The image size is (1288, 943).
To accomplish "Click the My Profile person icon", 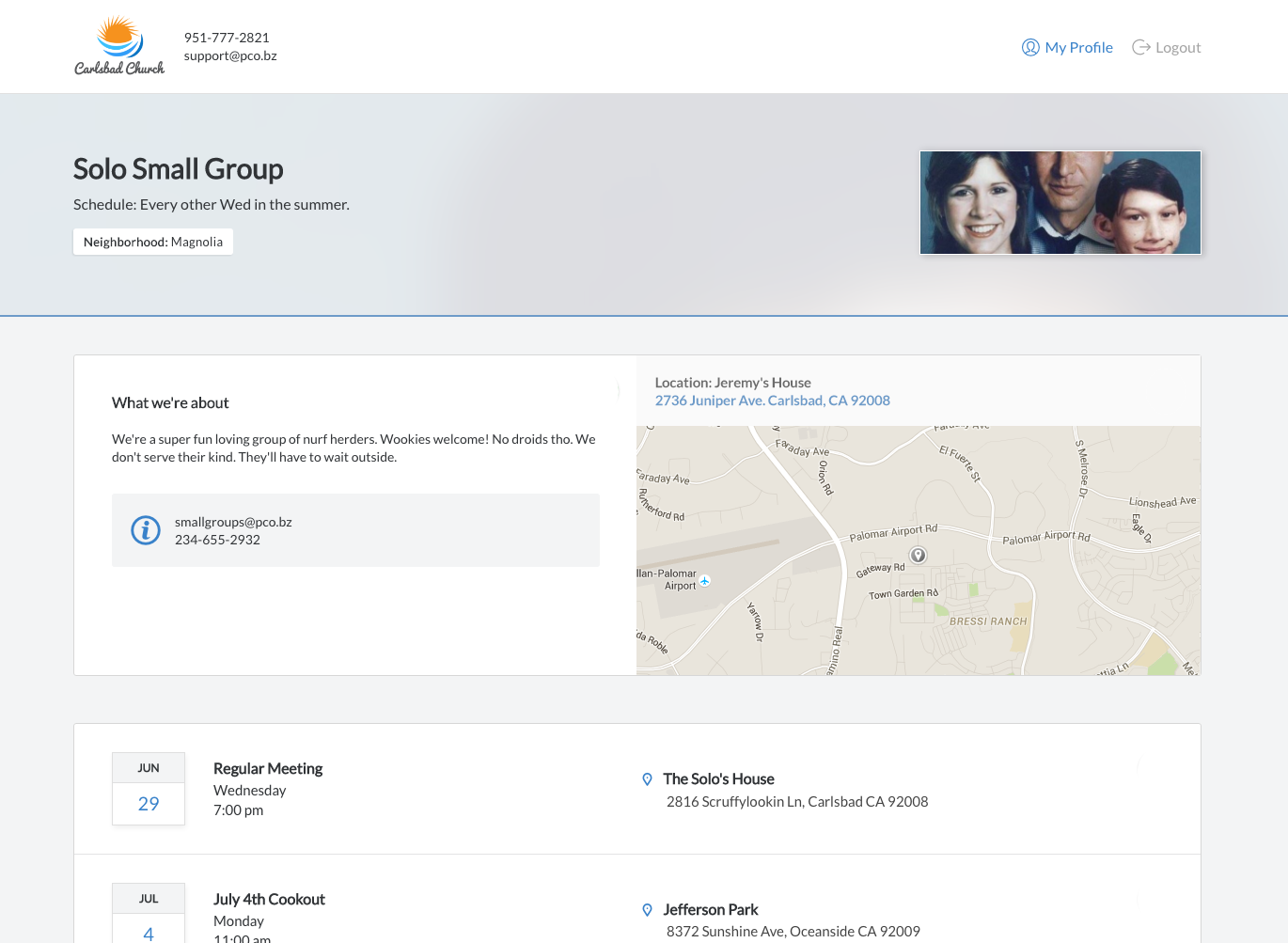I will pyautogui.click(x=1030, y=46).
